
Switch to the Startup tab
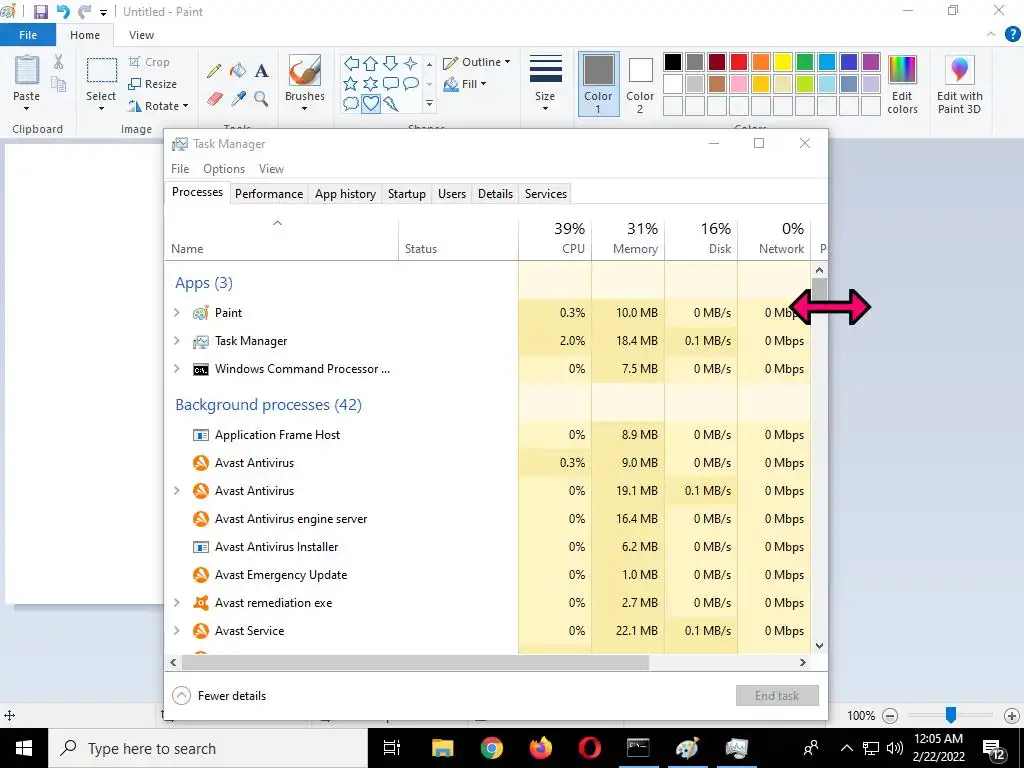click(407, 194)
